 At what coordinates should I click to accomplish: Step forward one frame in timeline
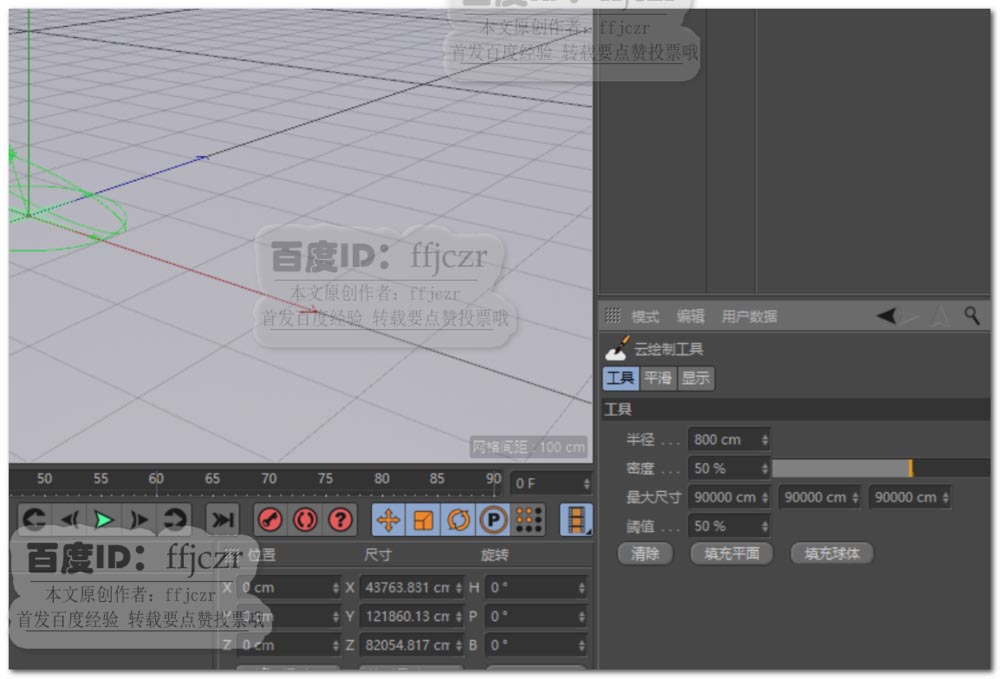pyautogui.click(x=138, y=520)
